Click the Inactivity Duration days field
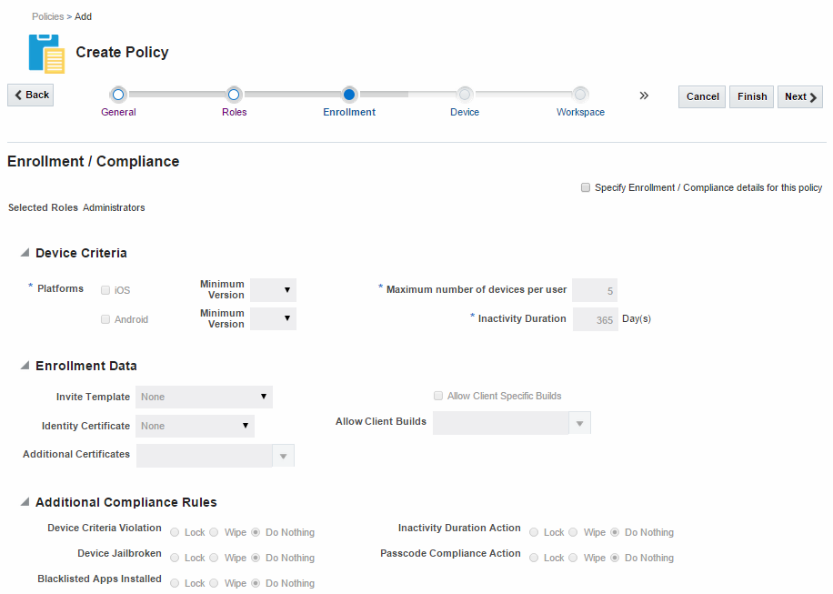This screenshot has width=833, height=594. point(595,320)
